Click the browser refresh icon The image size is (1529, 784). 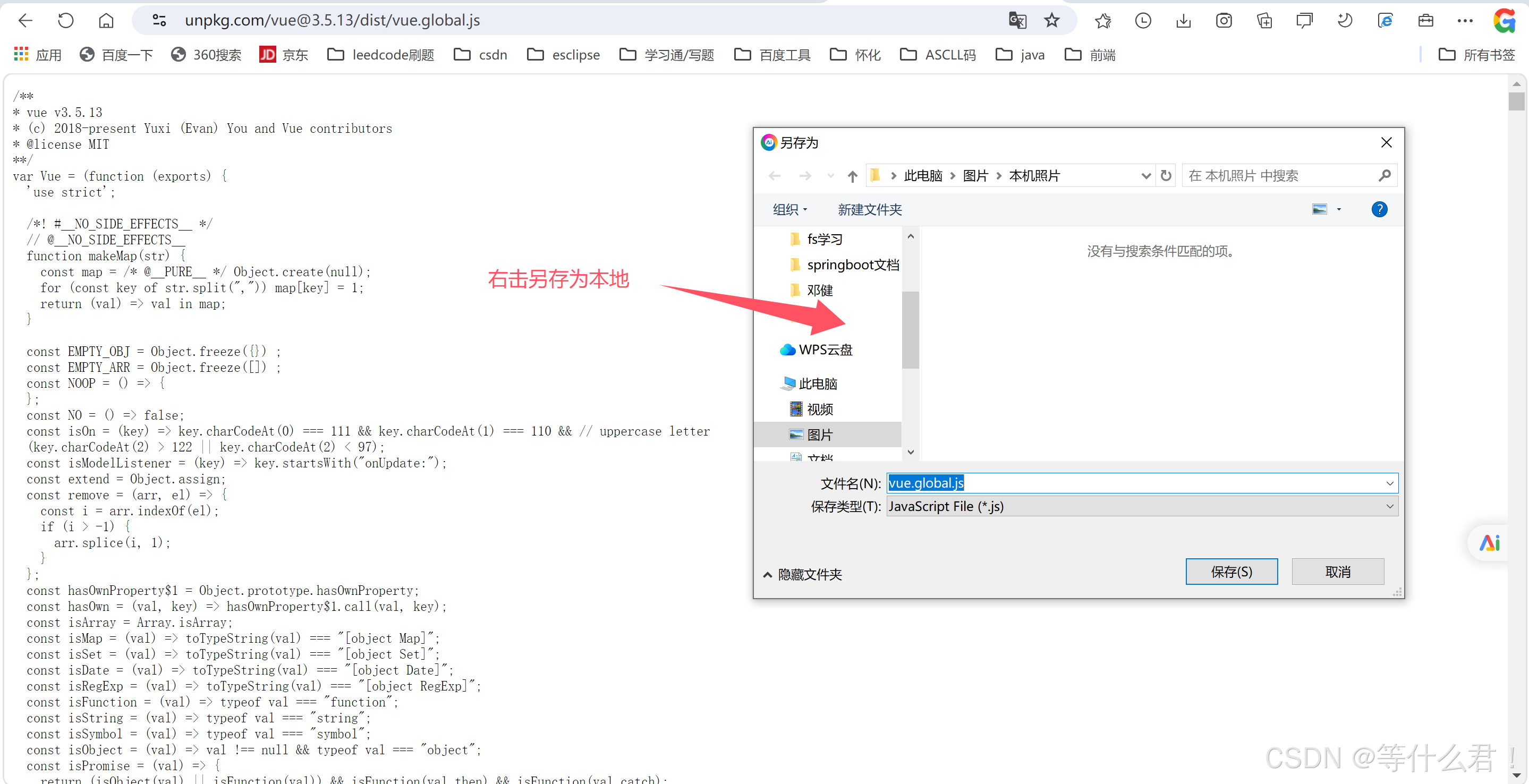(x=65, y=21)
